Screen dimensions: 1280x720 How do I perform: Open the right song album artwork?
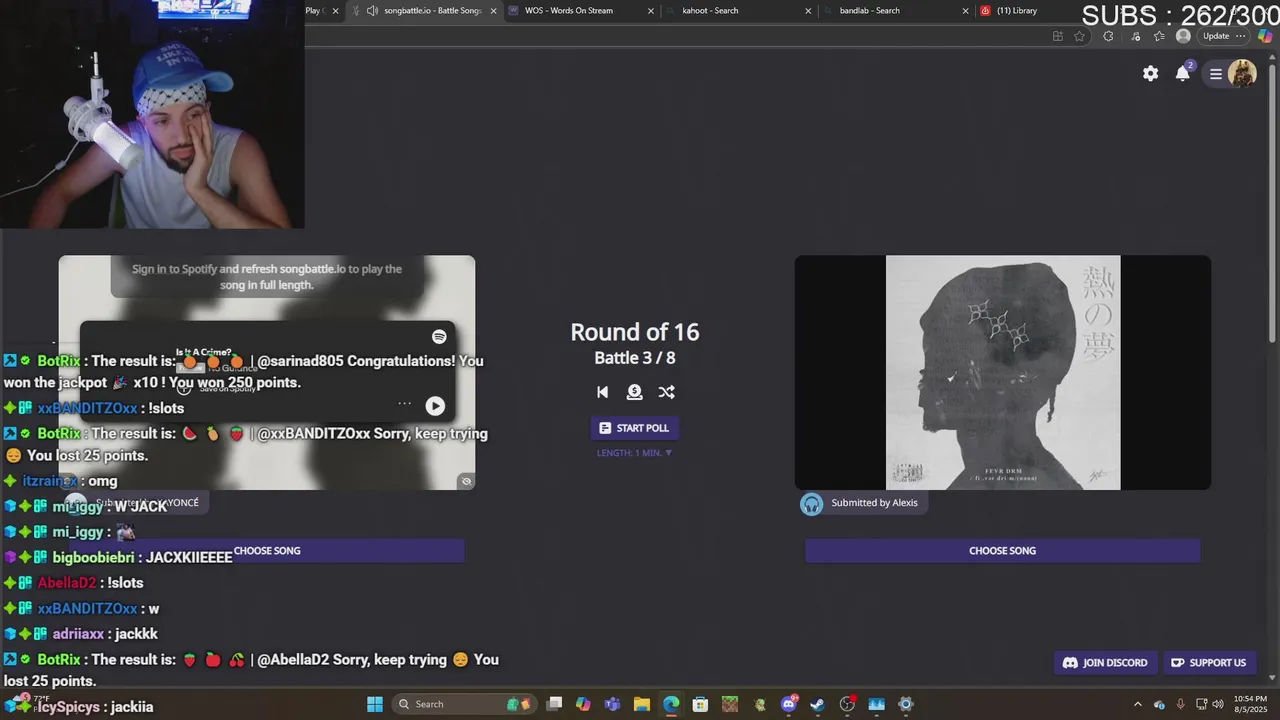pos(1003,373)
